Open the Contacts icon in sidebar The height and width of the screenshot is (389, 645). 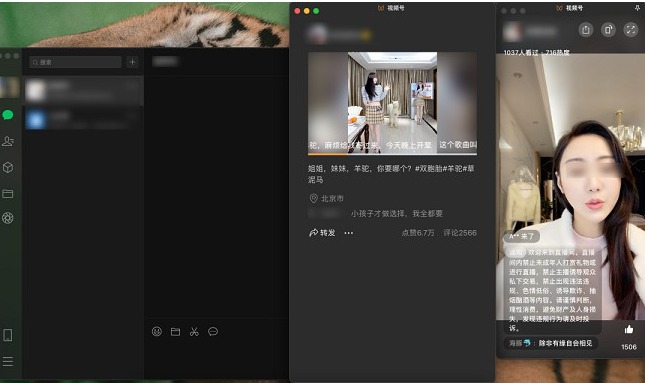tap(8, 141)
